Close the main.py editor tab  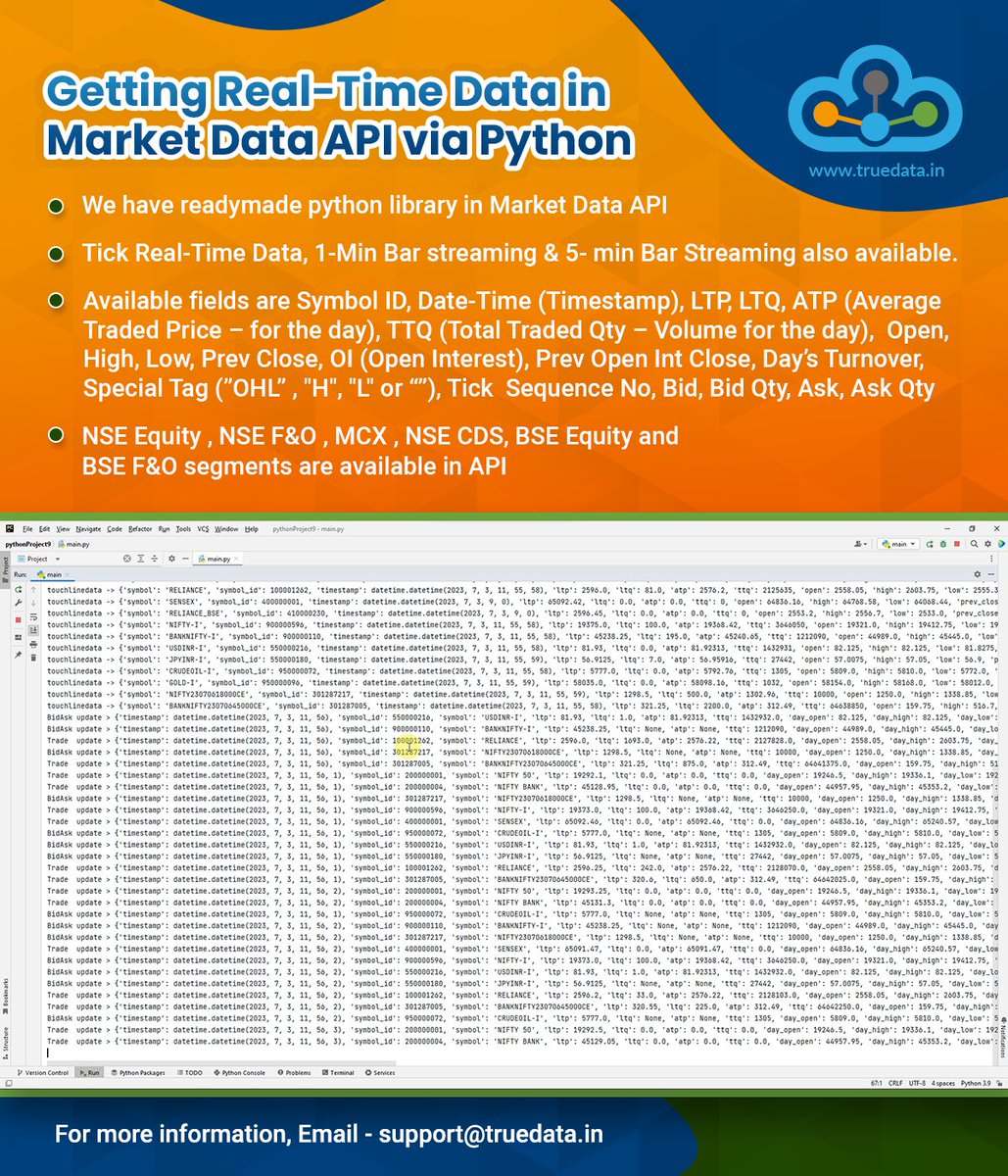(x=236, y=559)
